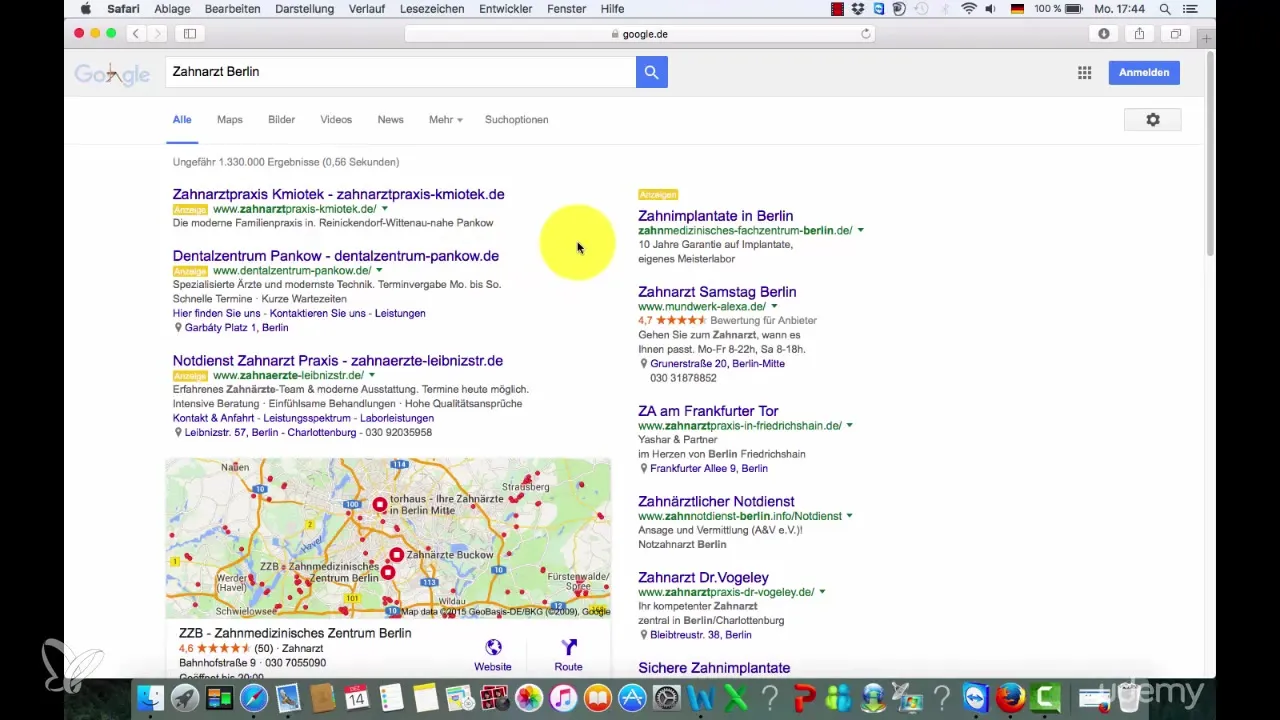Go back in Safari history

pos(136,33)
